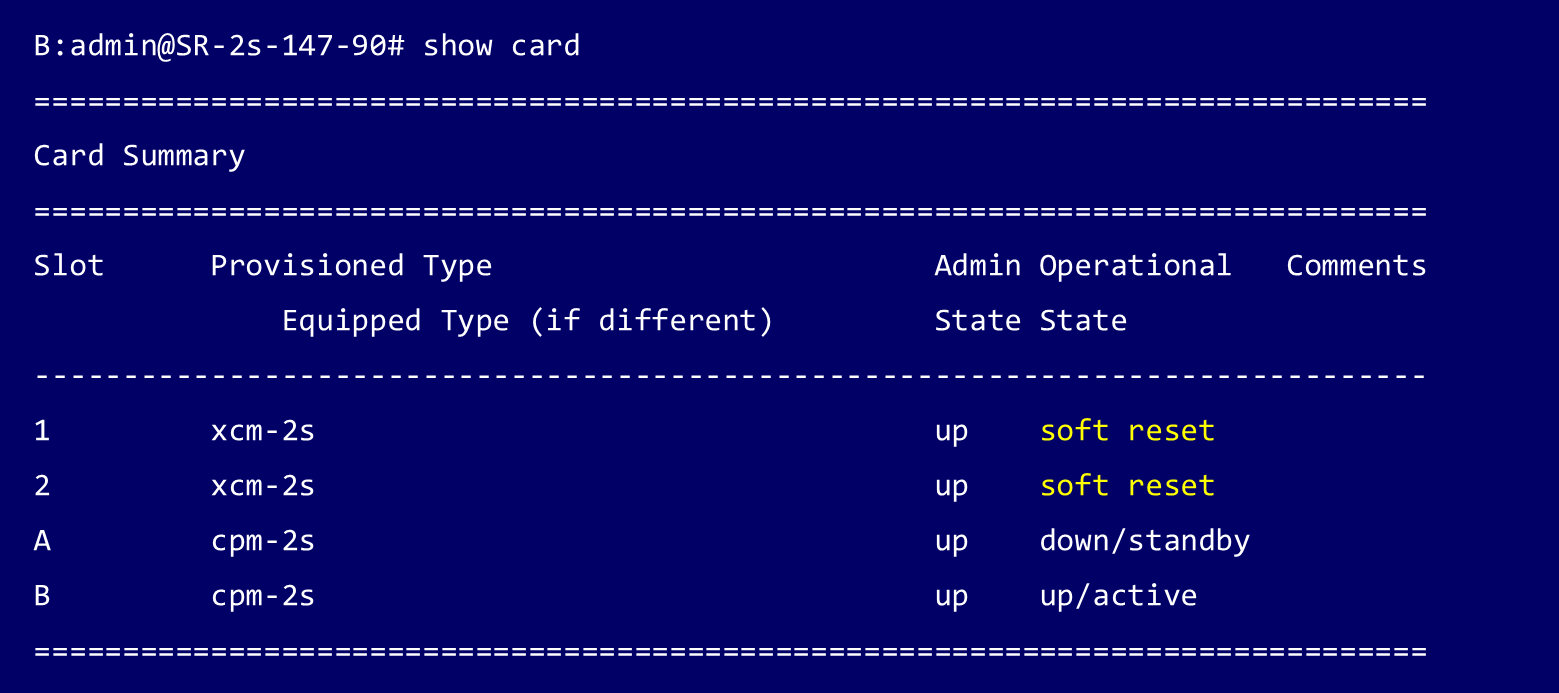Click the "Equipped Type (if different)" subheader
Screen dimensions: 1559x693
pos(527,321)
